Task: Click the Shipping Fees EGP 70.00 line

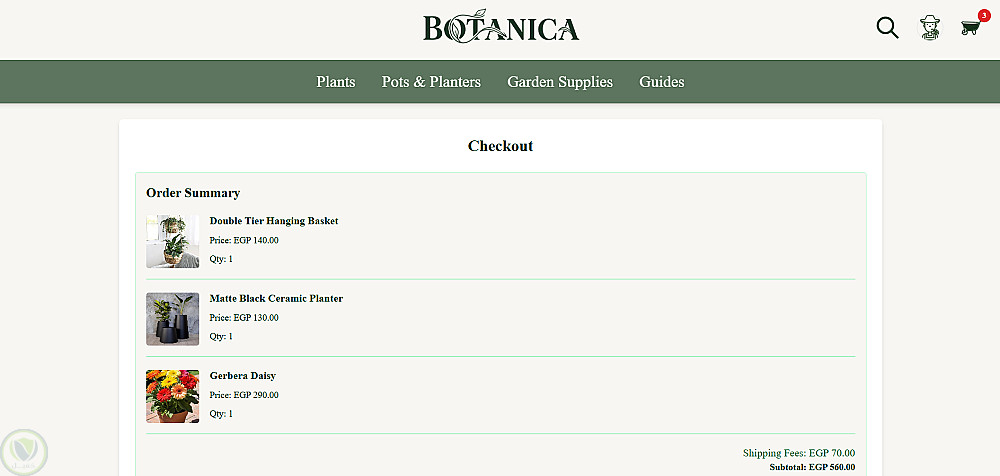Action: pyautogui.click(x=798, y=453)
